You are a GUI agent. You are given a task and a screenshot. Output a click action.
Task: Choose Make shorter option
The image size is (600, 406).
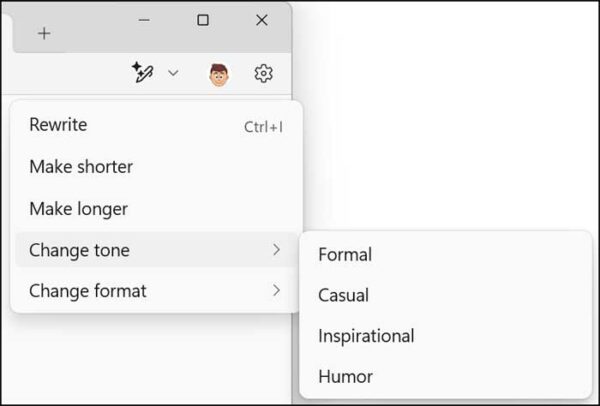[x=81, y=167]
